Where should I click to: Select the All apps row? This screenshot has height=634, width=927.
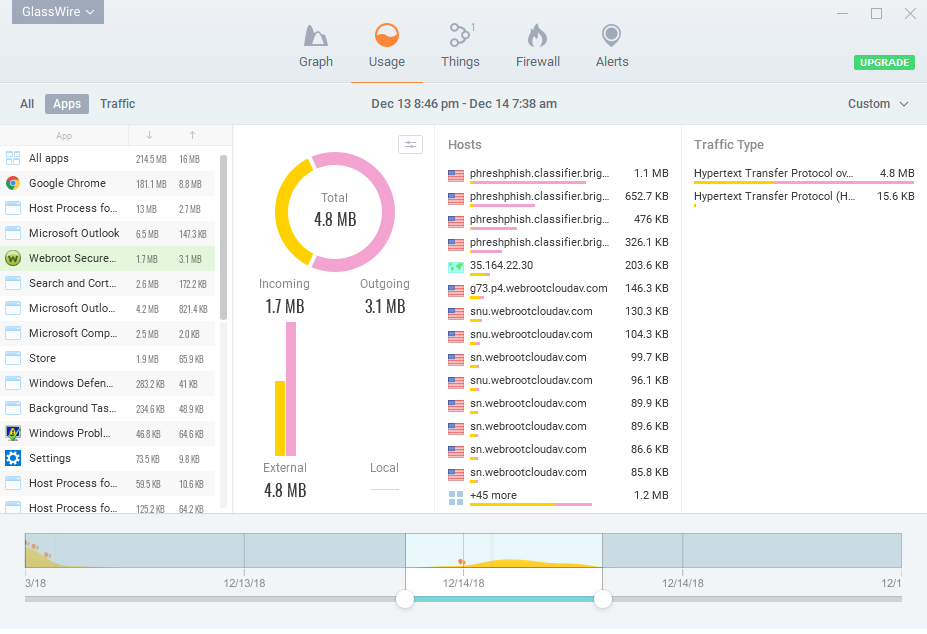(x=108, y=158)
